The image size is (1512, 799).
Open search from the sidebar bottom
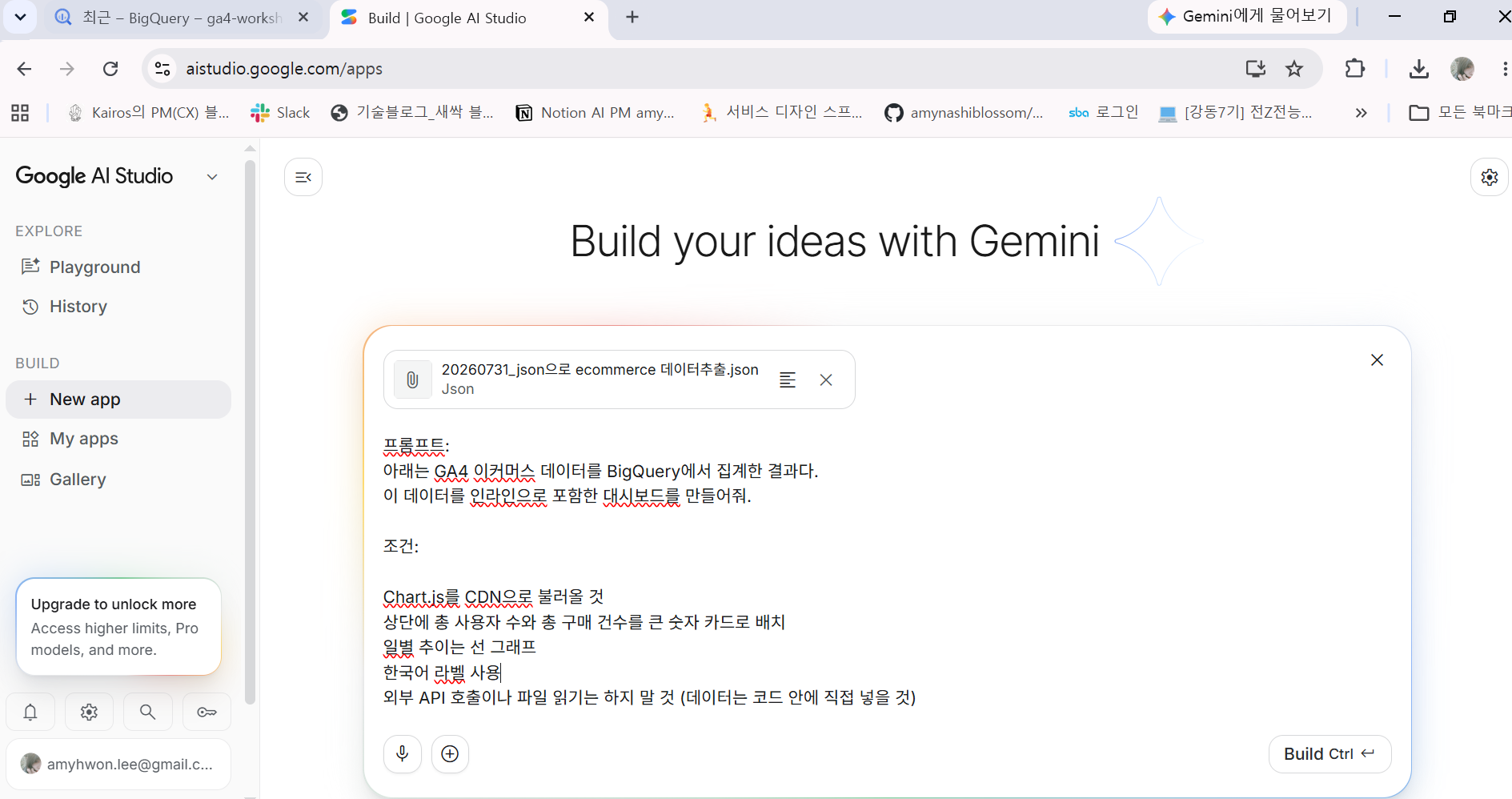[147, 712]
